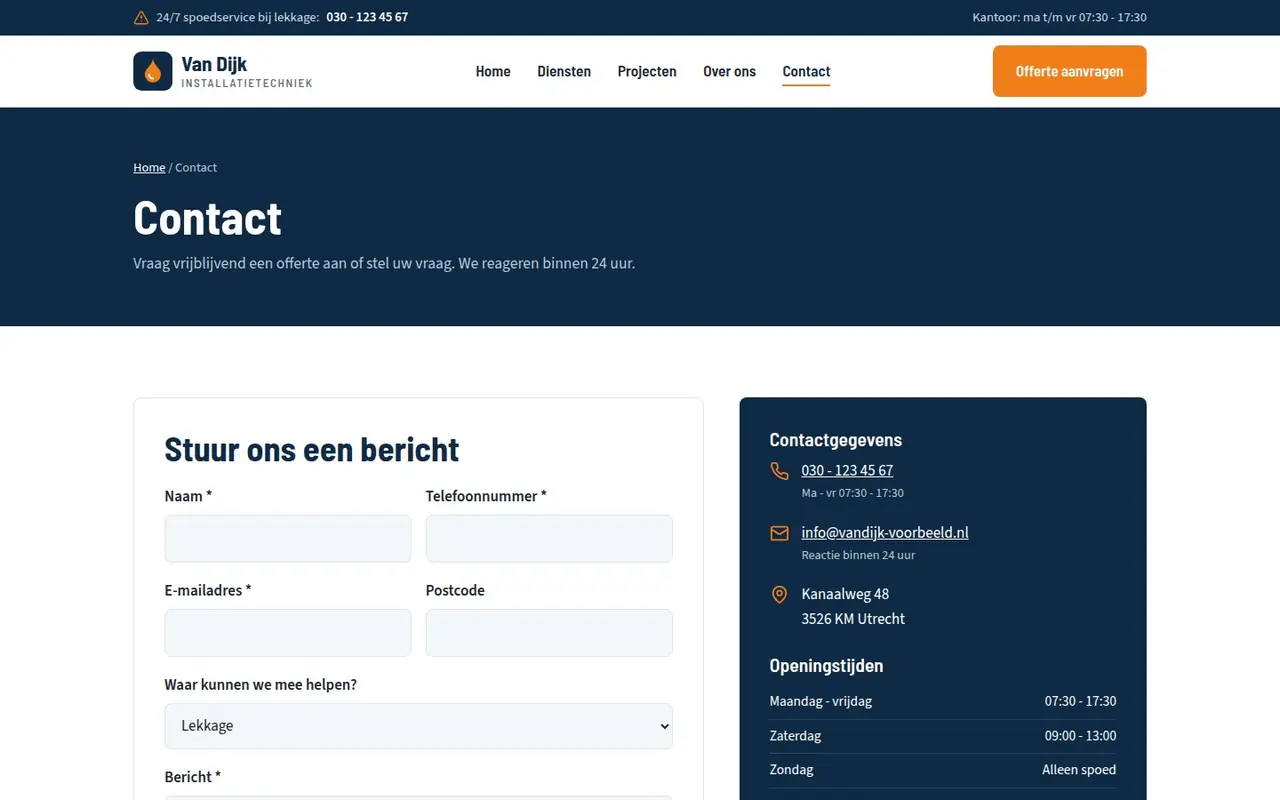The width and height of the screenshot is (1280, 800).
Task: Click the 'Maandag - vrijdag' opening hours row
Action: pos(943,702)
